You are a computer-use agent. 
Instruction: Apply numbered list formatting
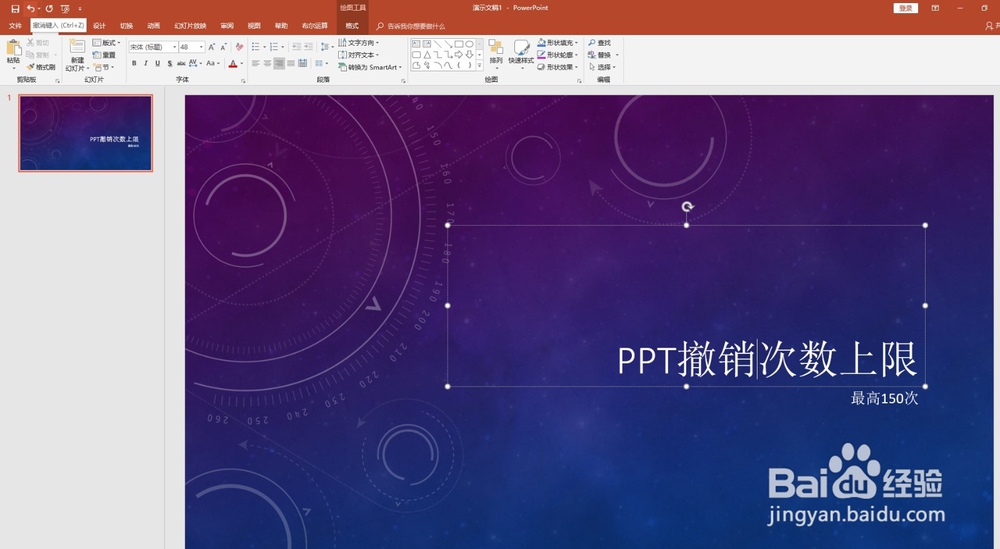[276, 47]
